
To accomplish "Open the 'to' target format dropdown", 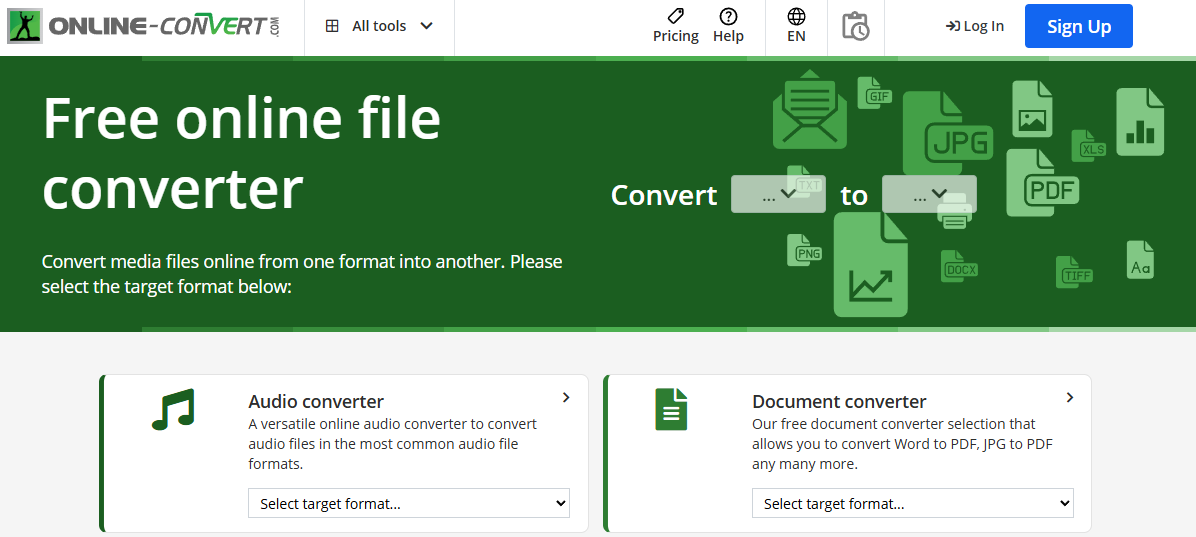I will [x=929, y=194].
